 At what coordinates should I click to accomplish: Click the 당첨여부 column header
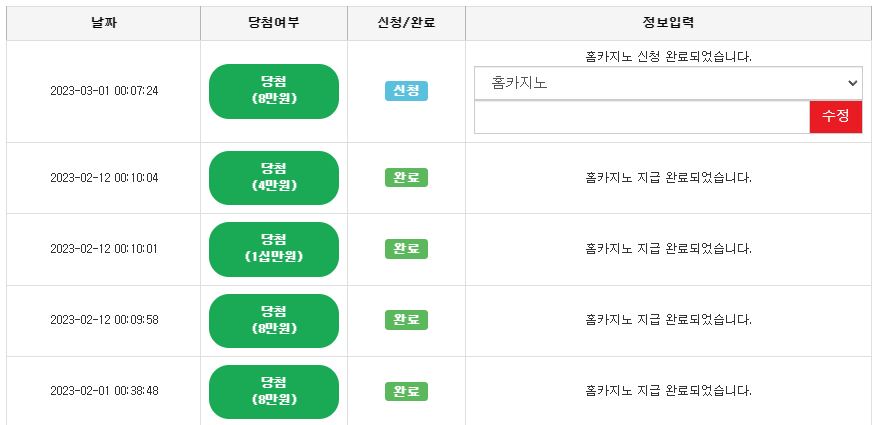tap(274, 23)
